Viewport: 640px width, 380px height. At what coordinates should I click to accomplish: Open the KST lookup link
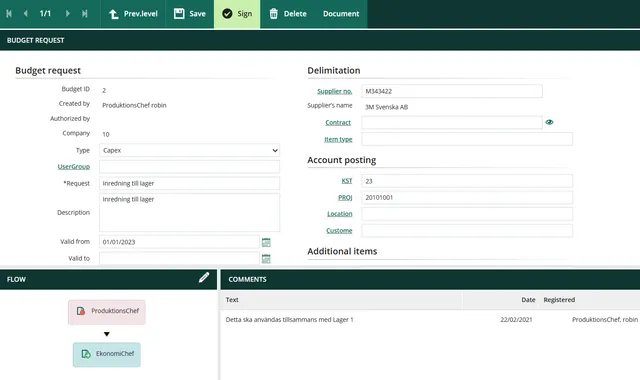click(347, 181)
